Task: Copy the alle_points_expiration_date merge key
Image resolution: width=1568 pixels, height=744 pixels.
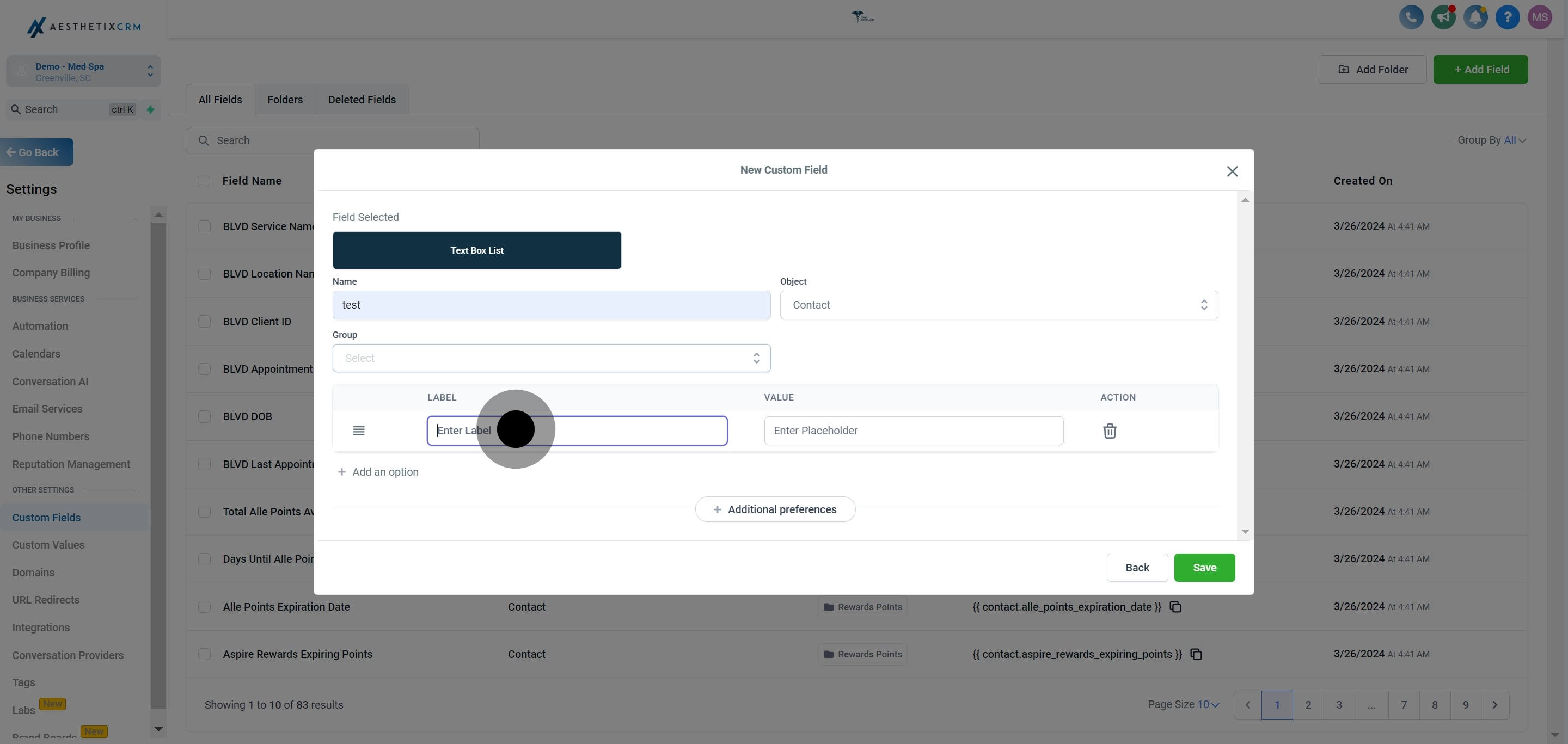Action: tap(1175, 607)
